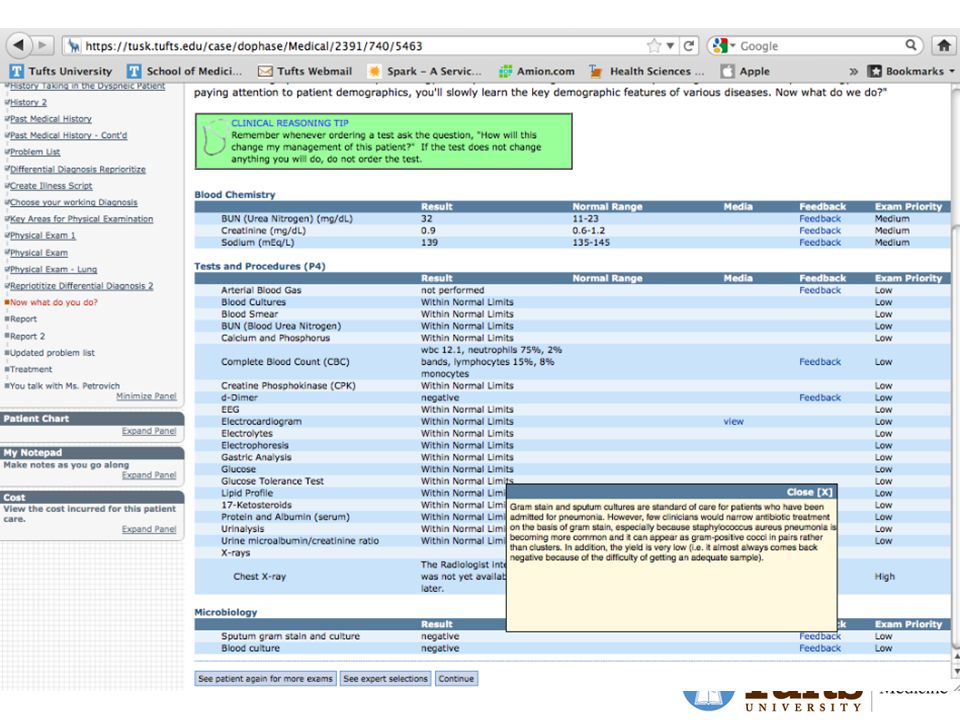Expand the My Notepad panel
Screen dimensions: 960x720
pos(149,475)
